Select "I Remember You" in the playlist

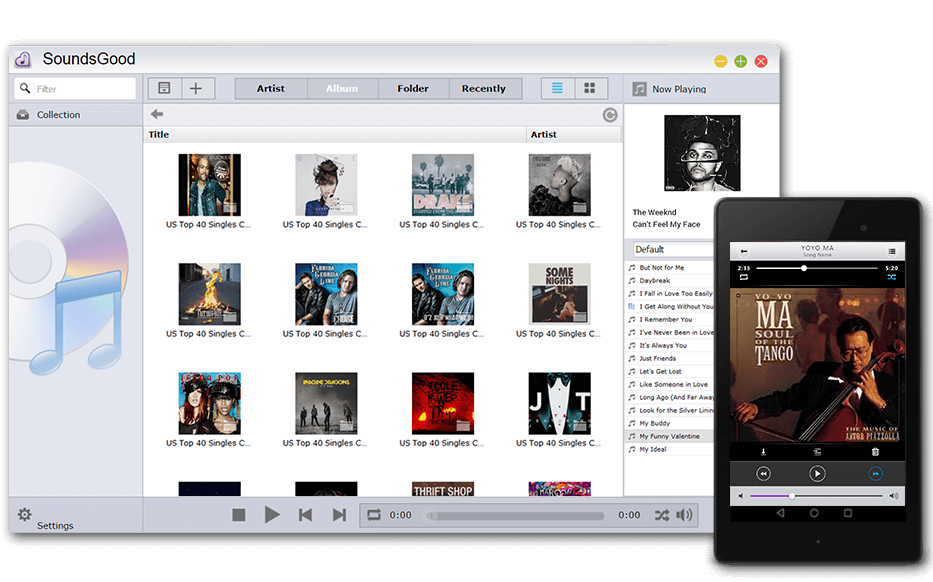[669, 320]
